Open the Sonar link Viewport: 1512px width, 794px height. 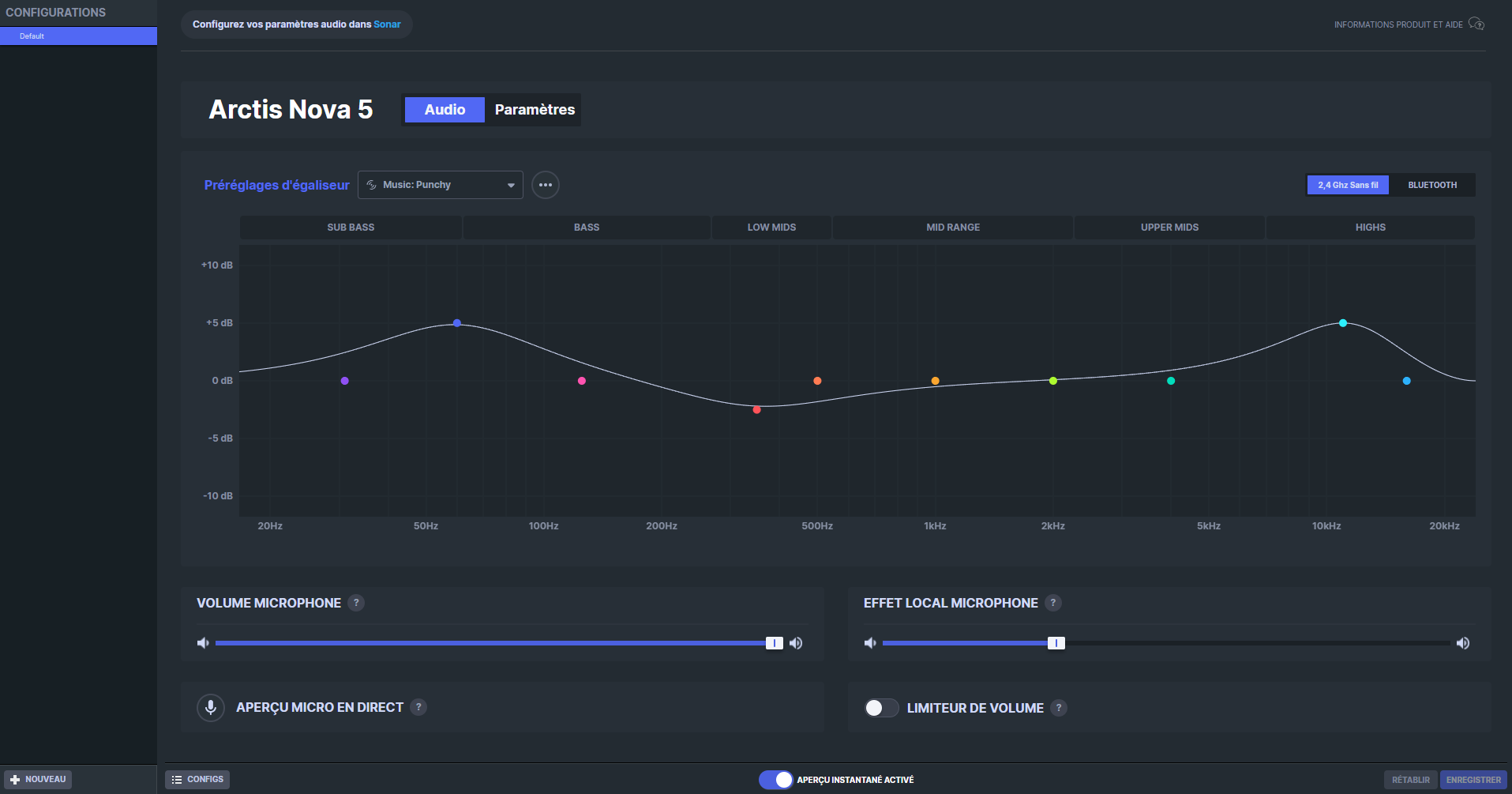pos(387,24)
